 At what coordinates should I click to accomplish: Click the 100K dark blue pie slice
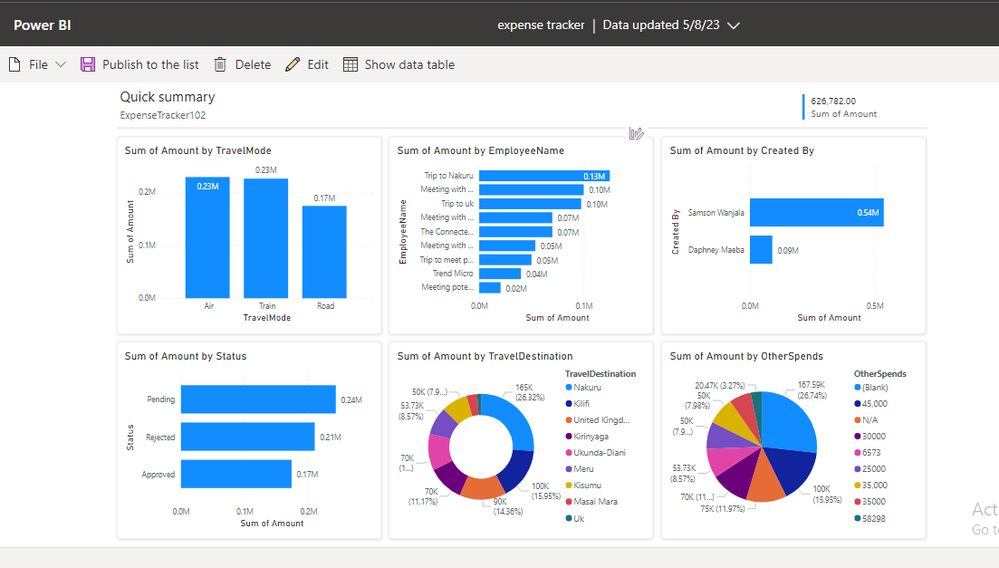click(x=790, y=469)
